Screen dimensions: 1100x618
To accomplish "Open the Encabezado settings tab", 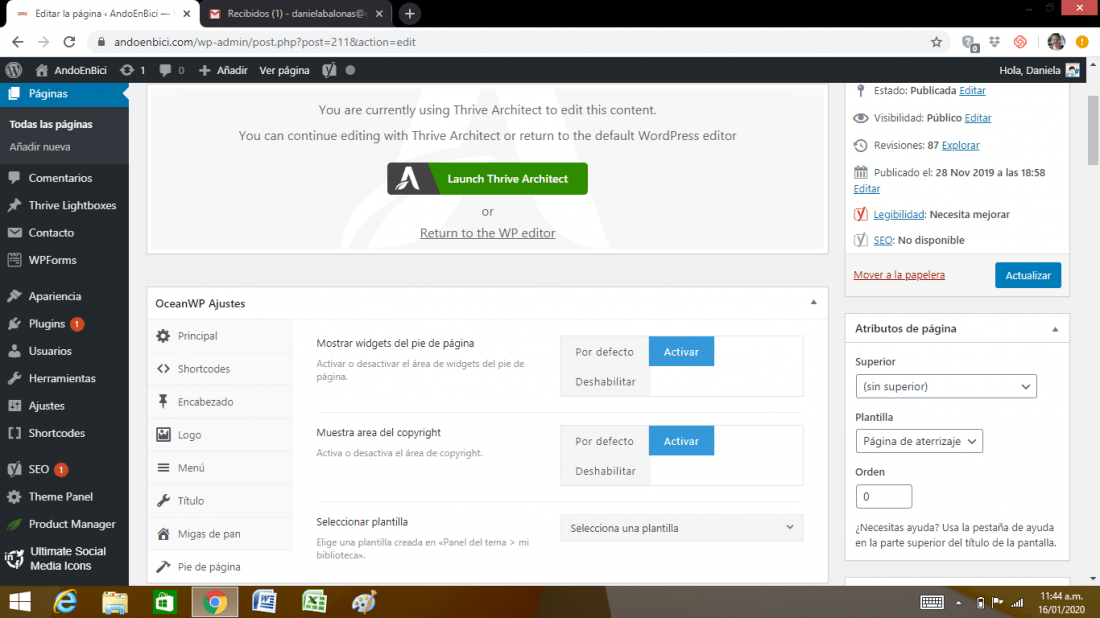I will pyautogui.click(x=220, y=402).
